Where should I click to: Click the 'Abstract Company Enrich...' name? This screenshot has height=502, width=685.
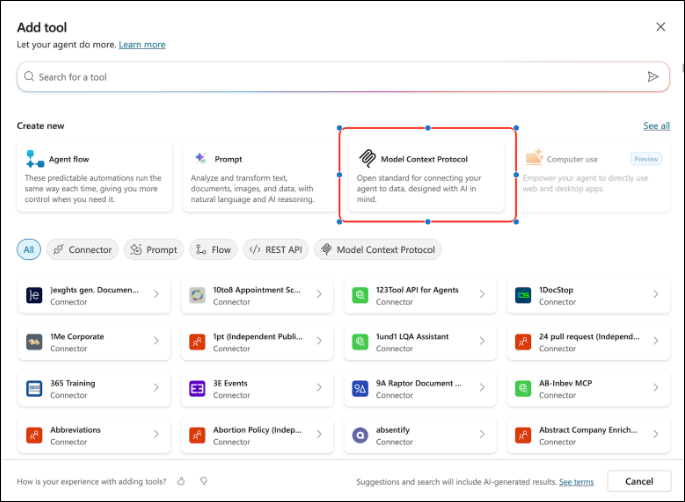[x=588, y=430]
